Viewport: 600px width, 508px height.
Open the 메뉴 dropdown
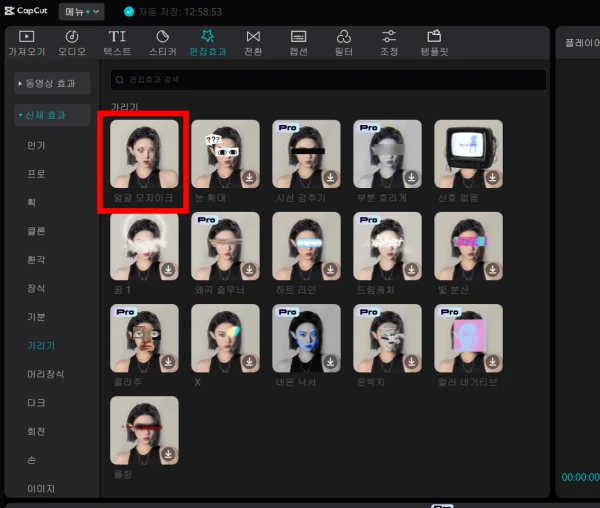click(x=82, y=12)
